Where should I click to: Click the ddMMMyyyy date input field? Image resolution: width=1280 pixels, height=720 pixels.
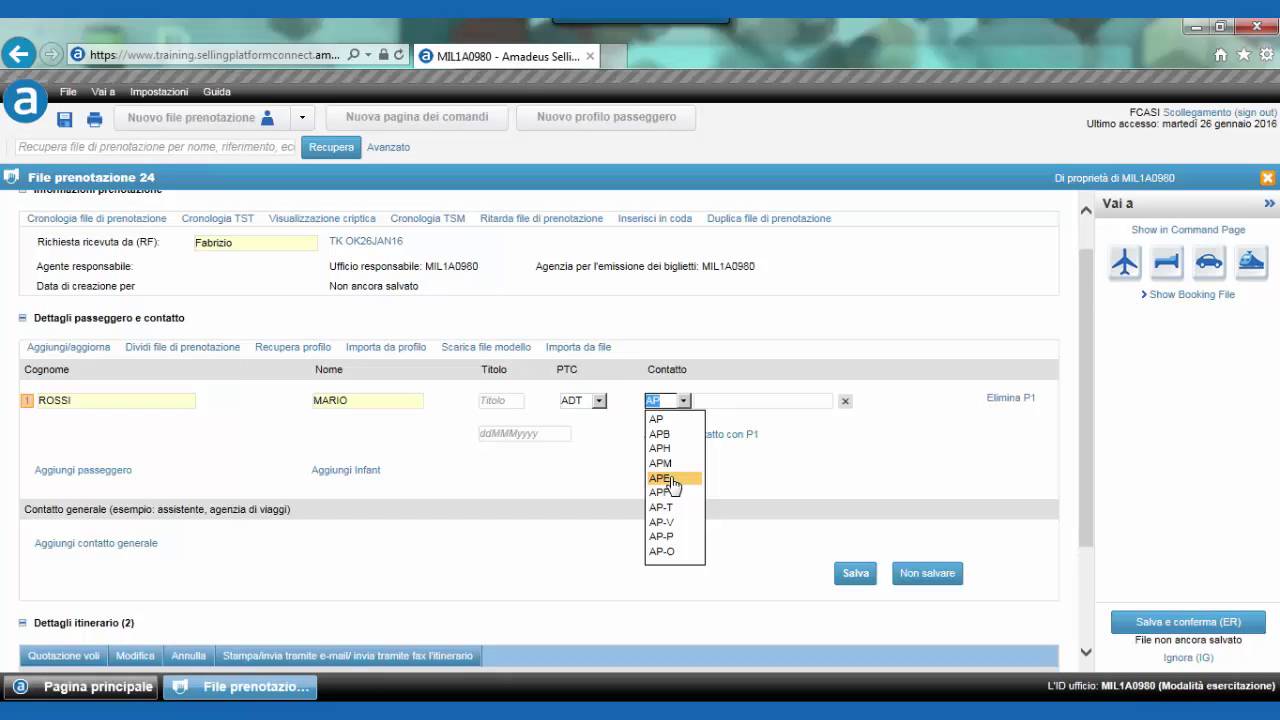(x=525, y=434)
